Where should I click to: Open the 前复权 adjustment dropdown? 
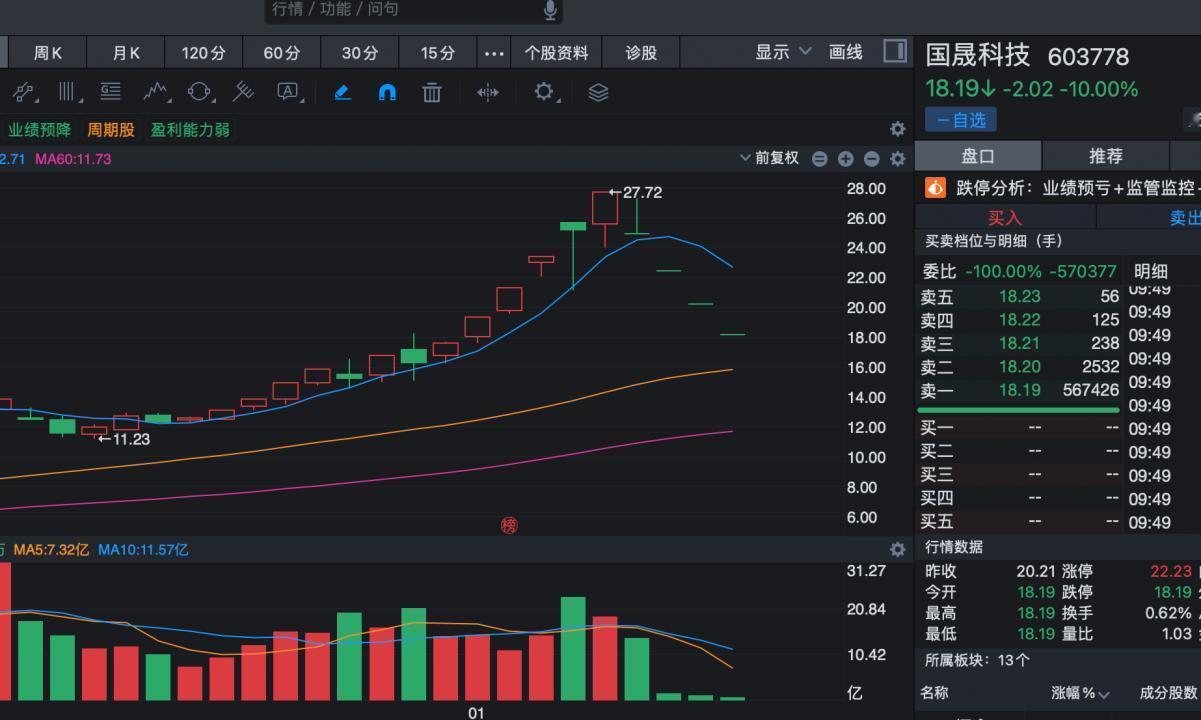pos(769,158)
